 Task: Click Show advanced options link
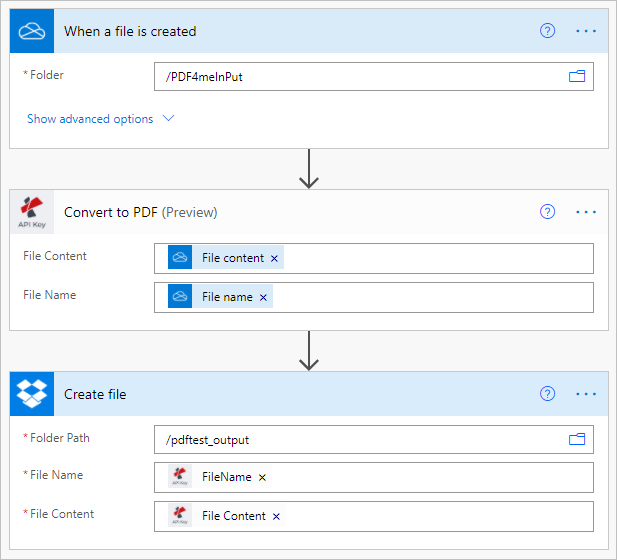click(90, 119)
